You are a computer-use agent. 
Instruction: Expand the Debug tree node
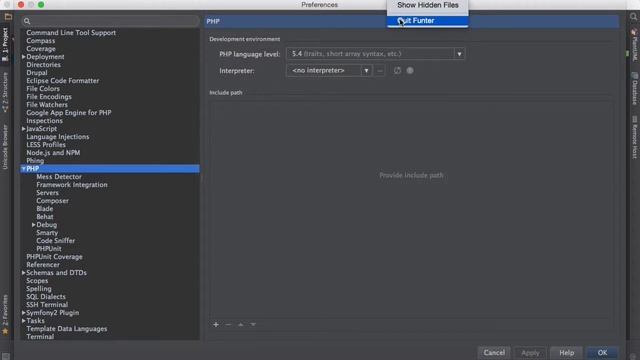point(33,224)
